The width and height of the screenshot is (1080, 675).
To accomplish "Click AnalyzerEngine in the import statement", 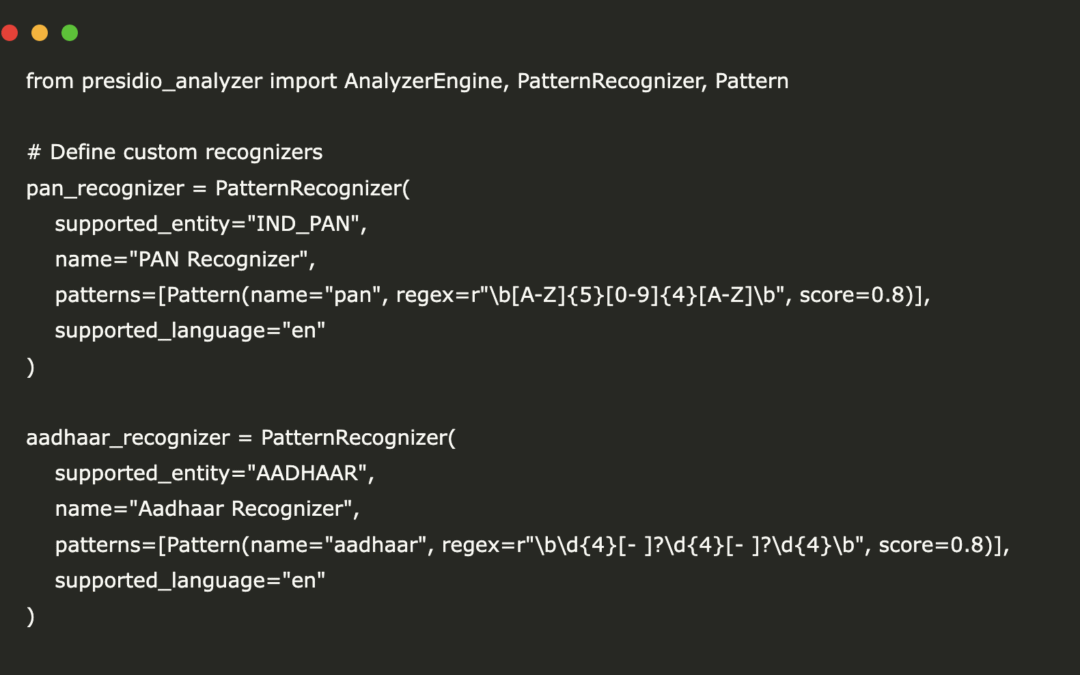I will [428, 81].
